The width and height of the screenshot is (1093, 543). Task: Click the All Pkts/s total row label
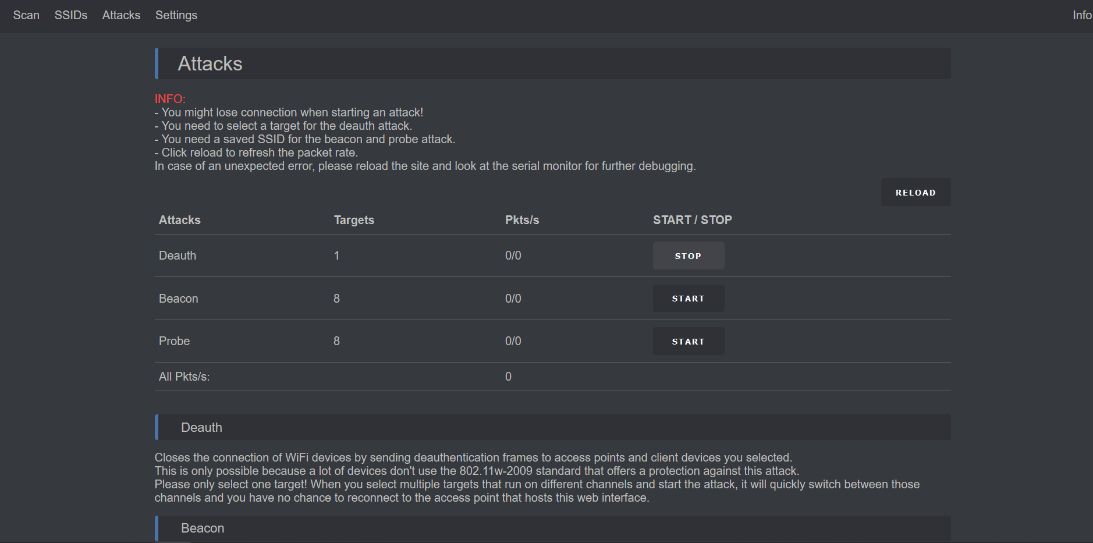pos(184,377)
